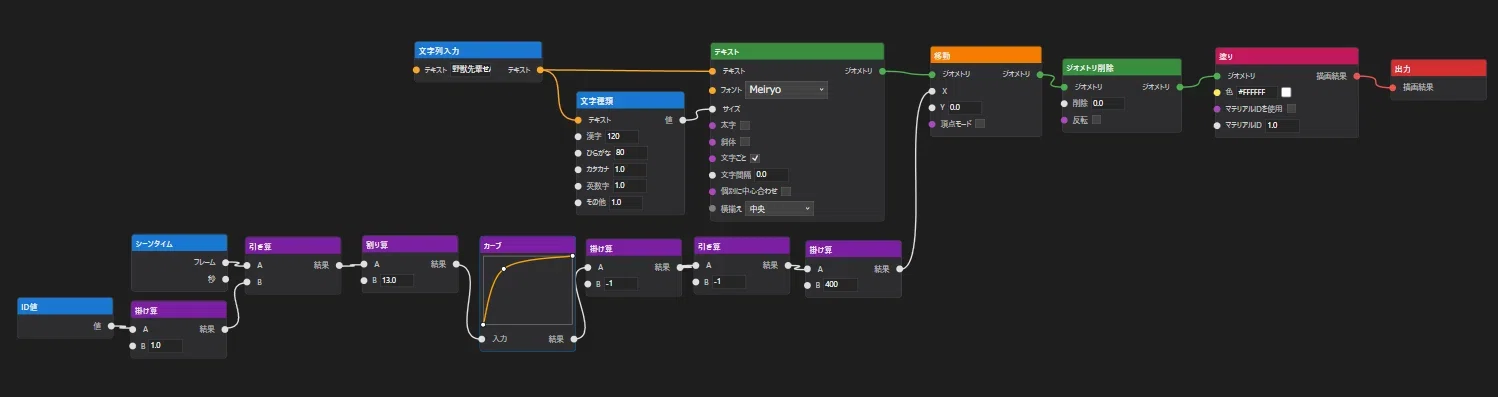Viewport: 1498px width, 397px height.
Task: Click the 描画結果 output port of 塗り
Action: pyautogui.click(x=1357, y=75)
